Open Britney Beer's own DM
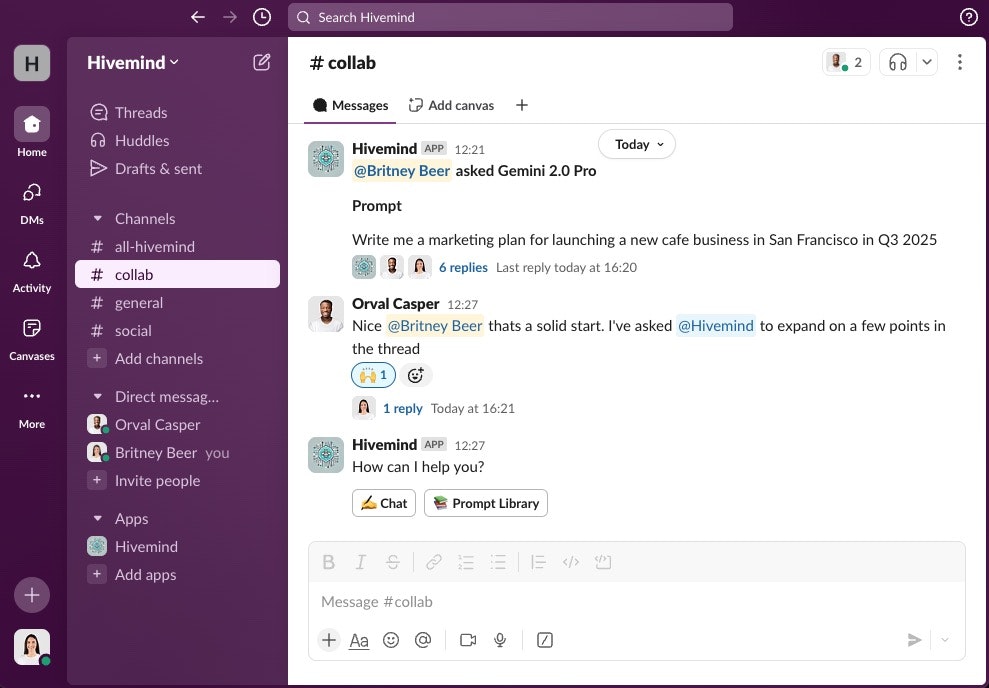The width and height of the screenshot is (989, 688). [x=177, y=453]
